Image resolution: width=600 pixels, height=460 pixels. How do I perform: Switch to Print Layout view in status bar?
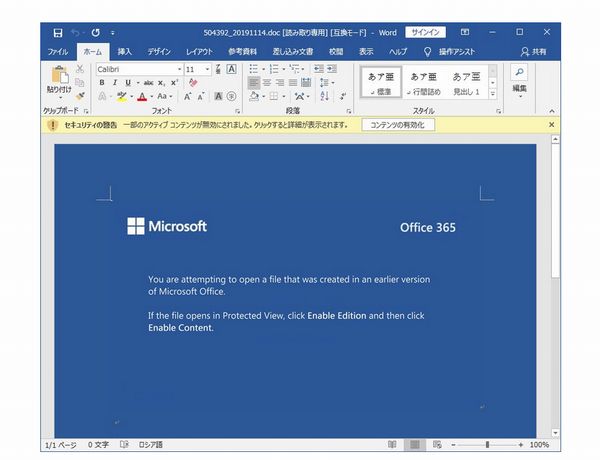(415, 445)
